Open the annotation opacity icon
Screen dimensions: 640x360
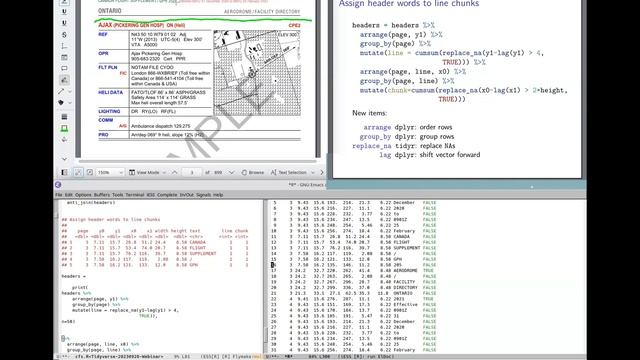click(x=64, y=140)
